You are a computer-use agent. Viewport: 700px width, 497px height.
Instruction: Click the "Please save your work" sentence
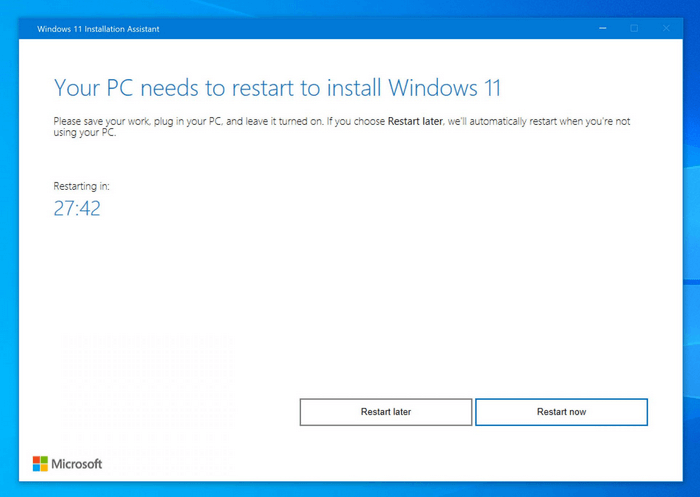pyautogui.click(x=110, y=121)
